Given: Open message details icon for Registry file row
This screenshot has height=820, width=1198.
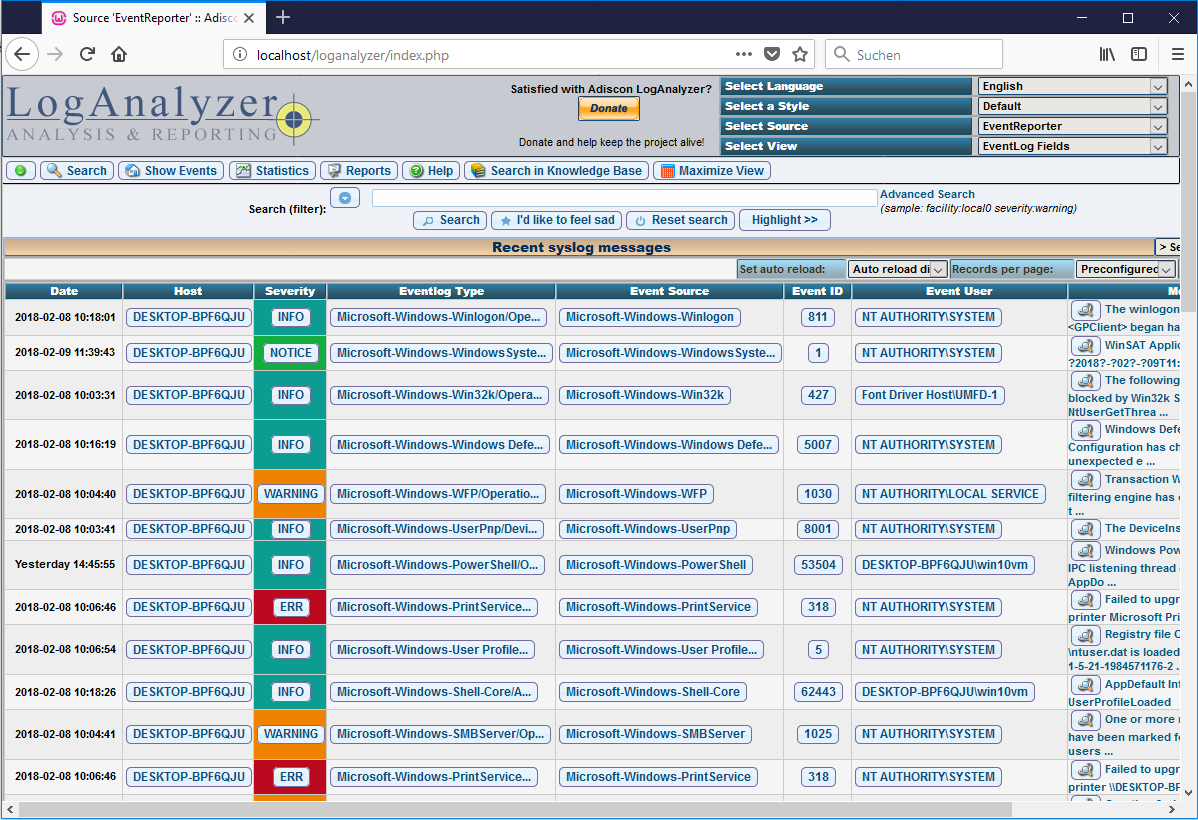Looking at the screenshot, I should pyautogui.click(x=1084, y=634).
